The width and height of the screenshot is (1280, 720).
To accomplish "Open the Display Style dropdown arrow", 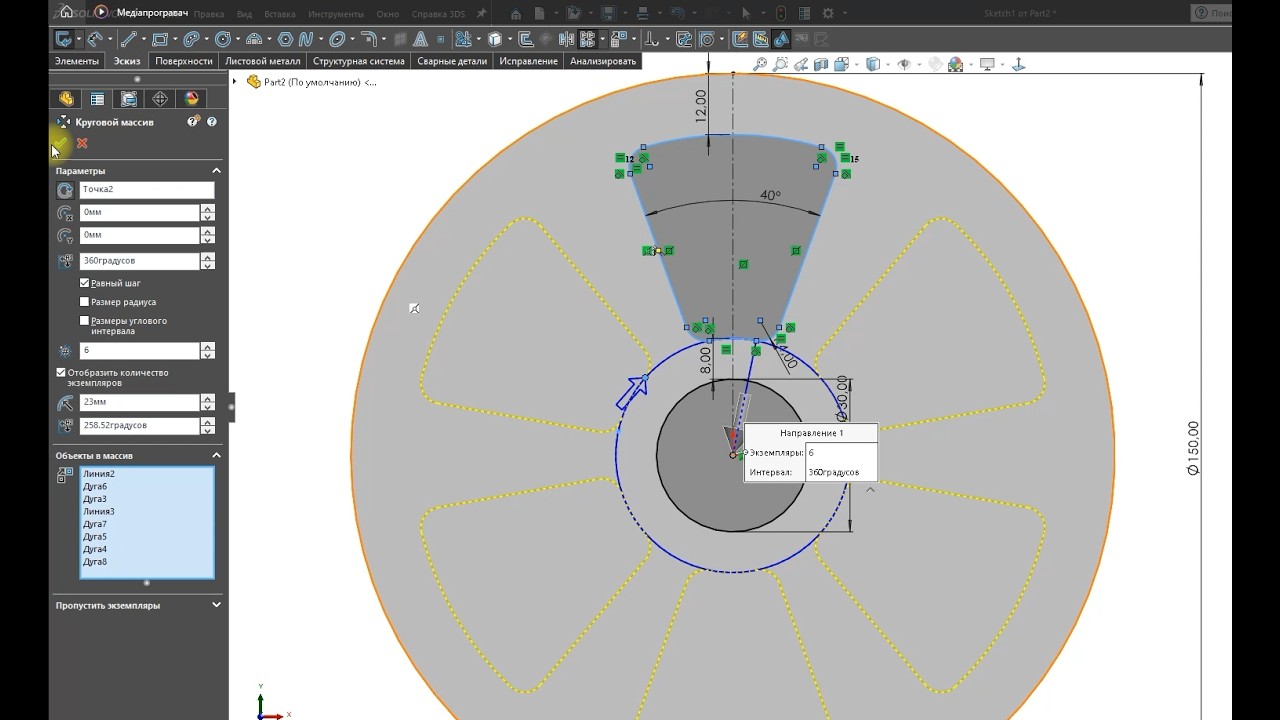I will pos(888,64).
